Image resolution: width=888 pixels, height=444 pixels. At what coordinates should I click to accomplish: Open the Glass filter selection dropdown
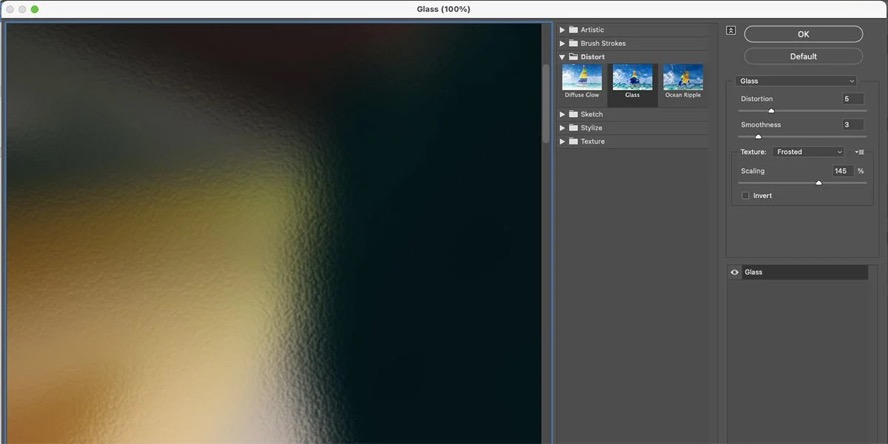pyautogui.click(x=796, y=81)
